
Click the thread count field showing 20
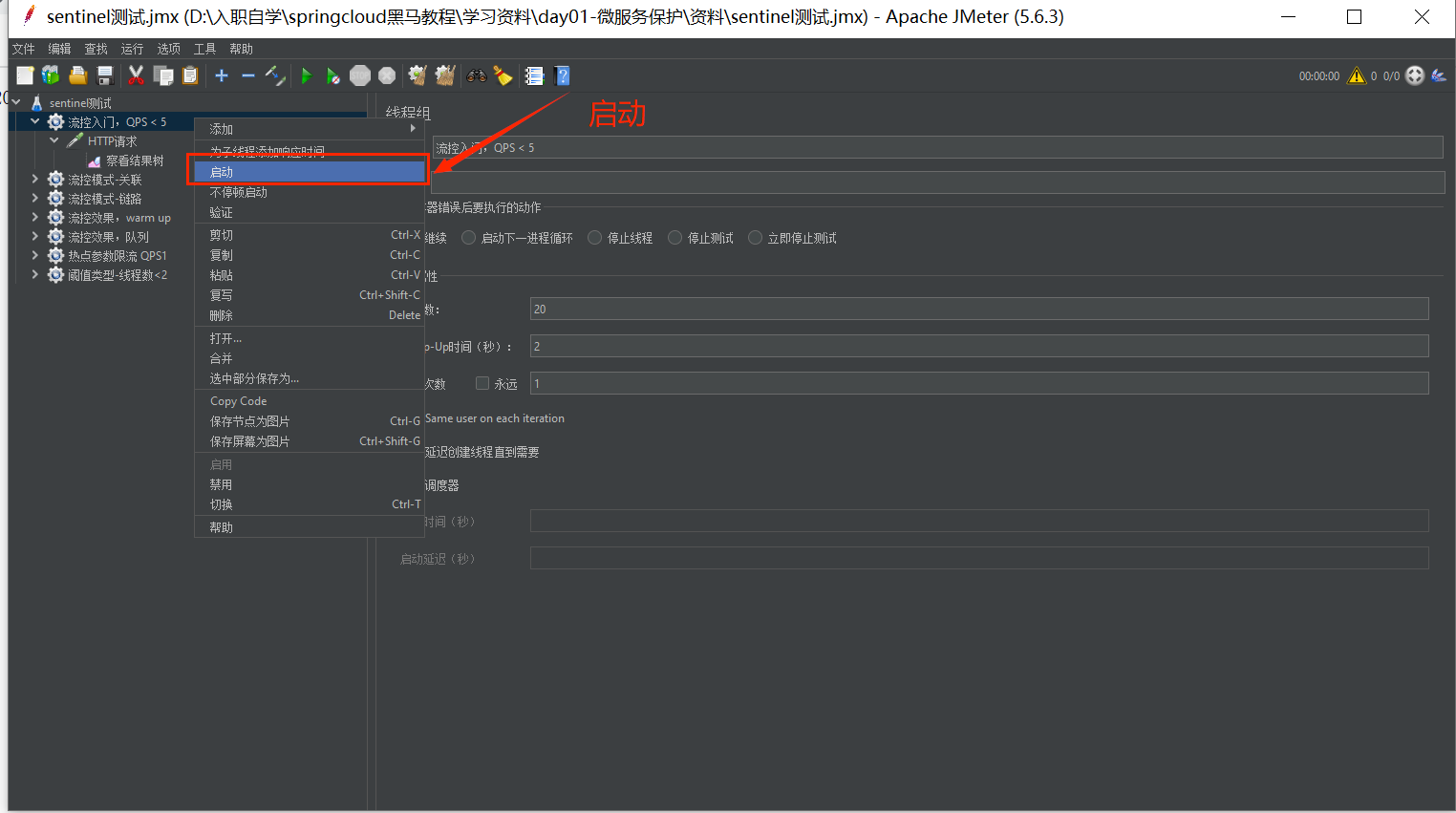pos(979,309)
